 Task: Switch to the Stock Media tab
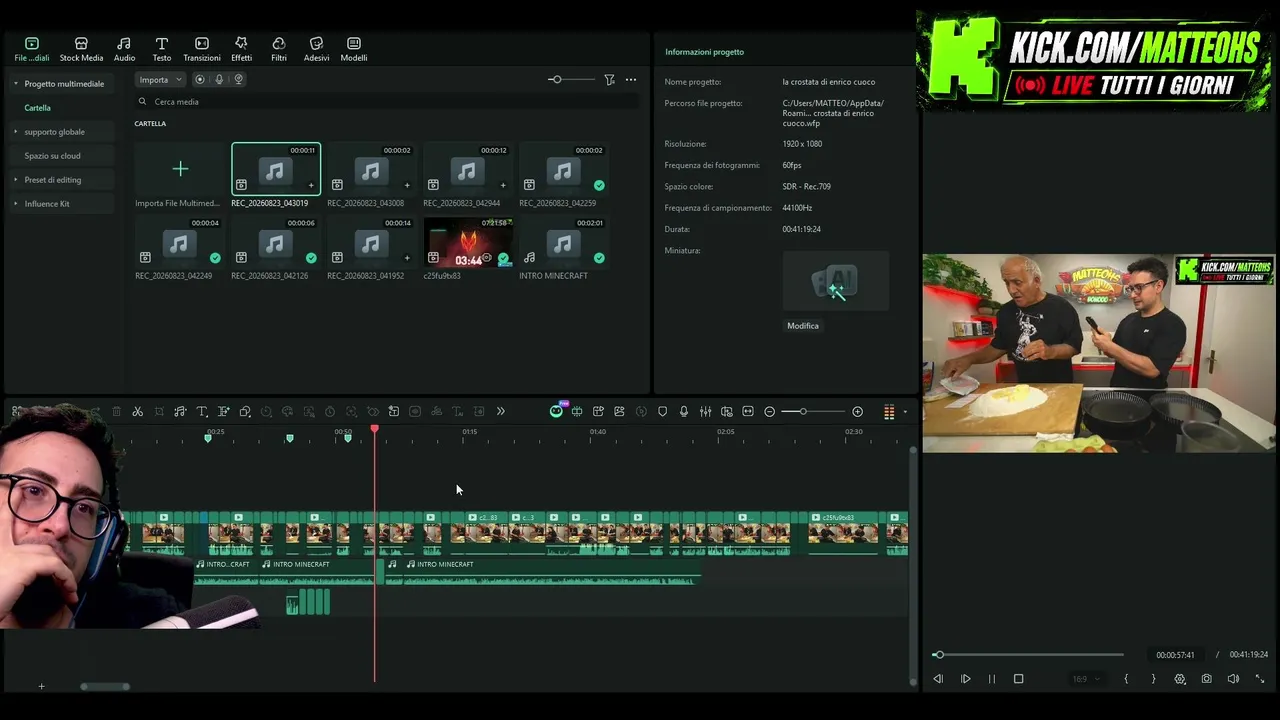coord(81,49)
